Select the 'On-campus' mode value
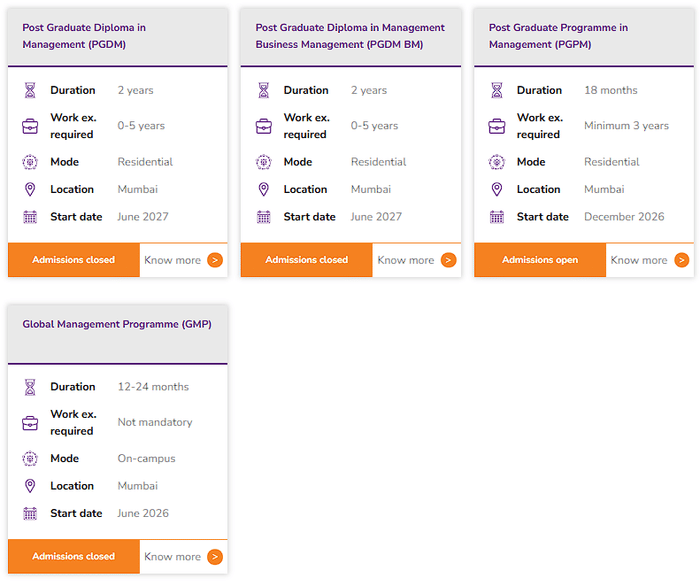 tap(146, 459)
